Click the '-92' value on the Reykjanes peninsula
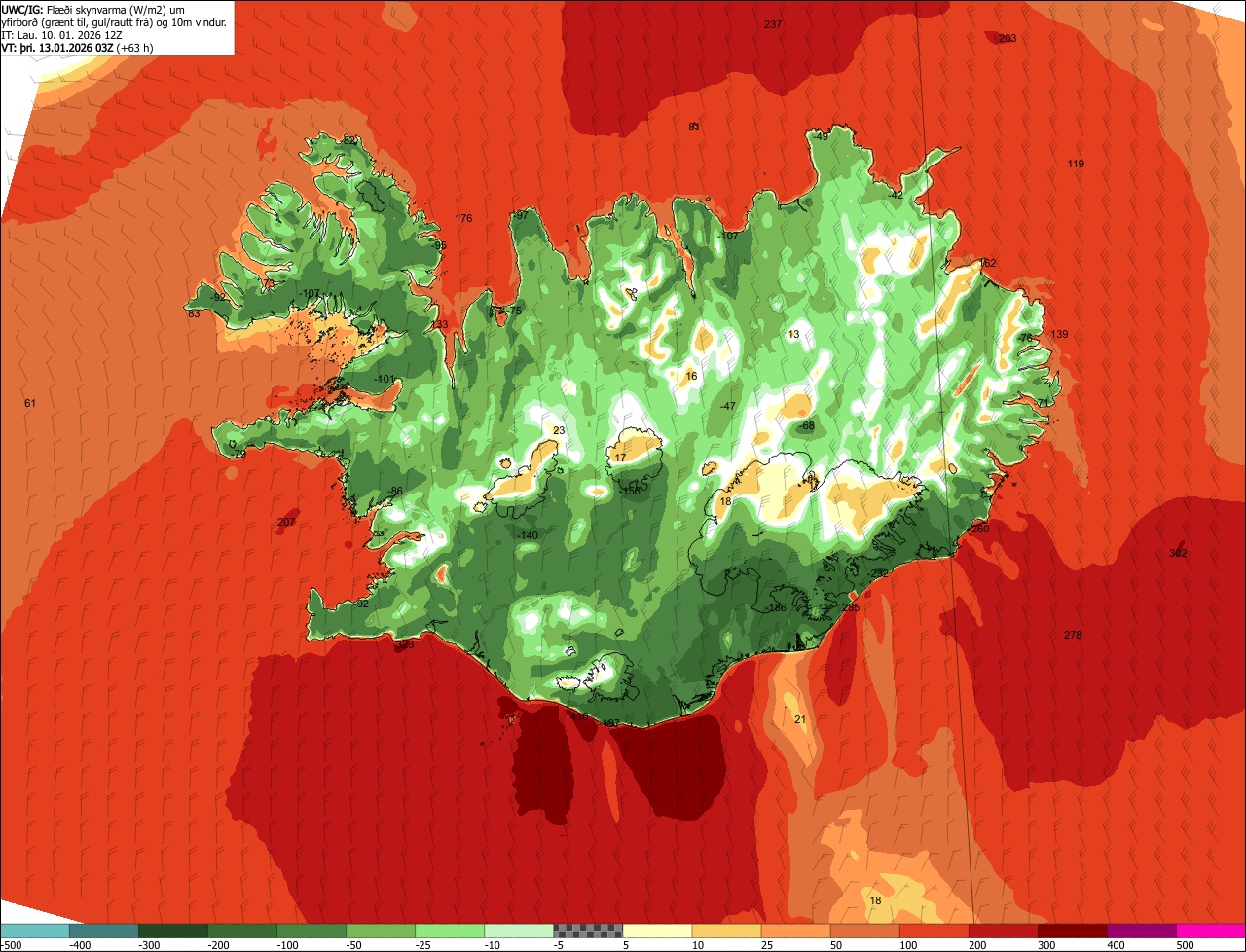This screenshot has width=1246, height=952. click(x=361, y=604)
